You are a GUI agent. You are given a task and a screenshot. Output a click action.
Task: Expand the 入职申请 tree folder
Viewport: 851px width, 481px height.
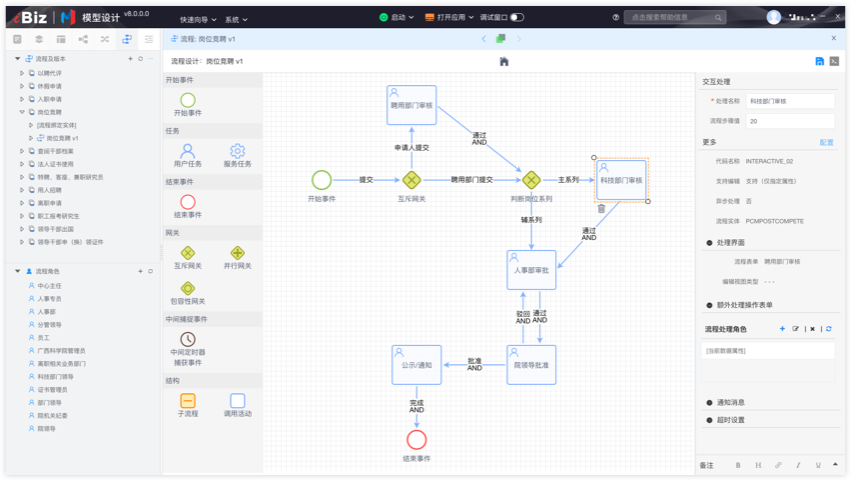point(22,99)
